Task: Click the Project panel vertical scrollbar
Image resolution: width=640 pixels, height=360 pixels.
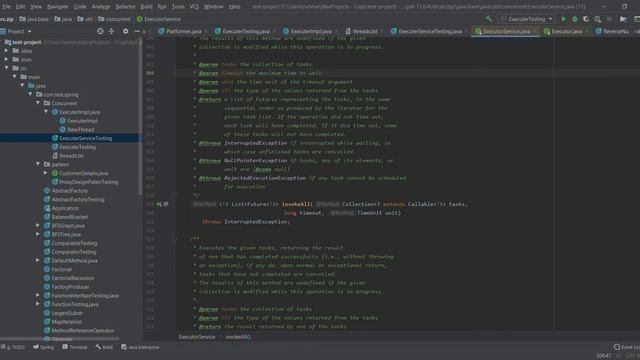Action: pyautogui.click(x=140, y=116)
